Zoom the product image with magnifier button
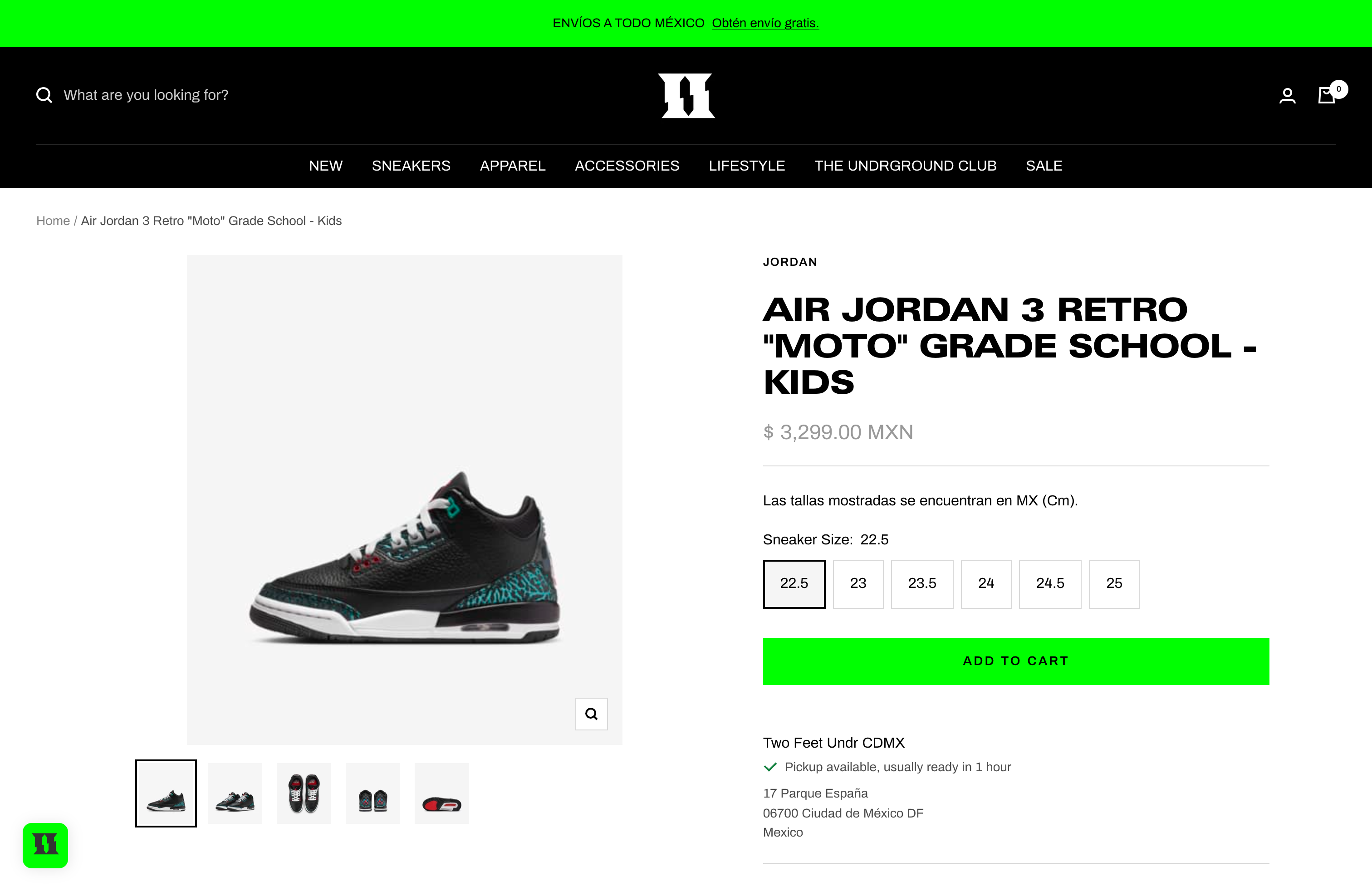This screenshot has height=891, width=1372. pyautogui.click(x=592, y=714)
